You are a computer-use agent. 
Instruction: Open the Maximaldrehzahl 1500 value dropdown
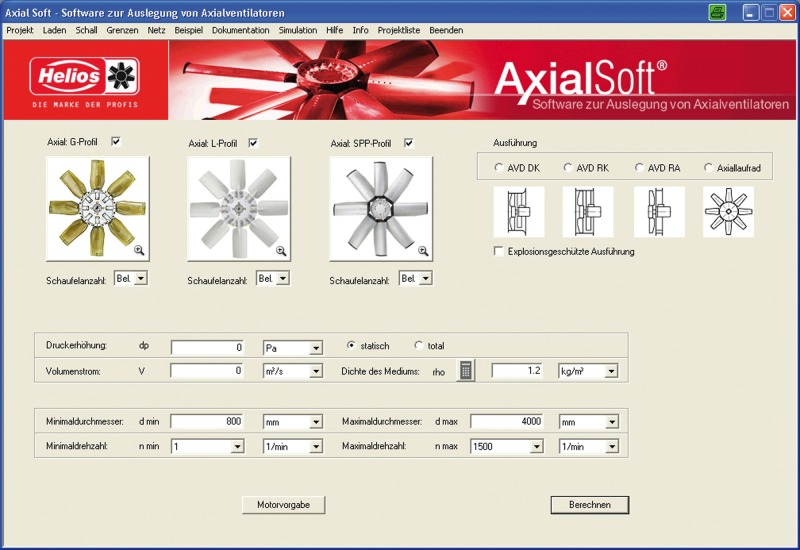coord(536,446)
